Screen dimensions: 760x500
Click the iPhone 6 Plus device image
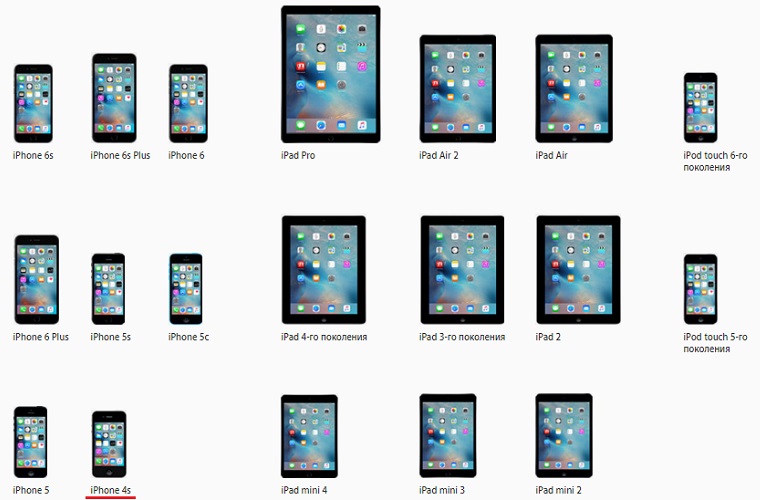37,280
